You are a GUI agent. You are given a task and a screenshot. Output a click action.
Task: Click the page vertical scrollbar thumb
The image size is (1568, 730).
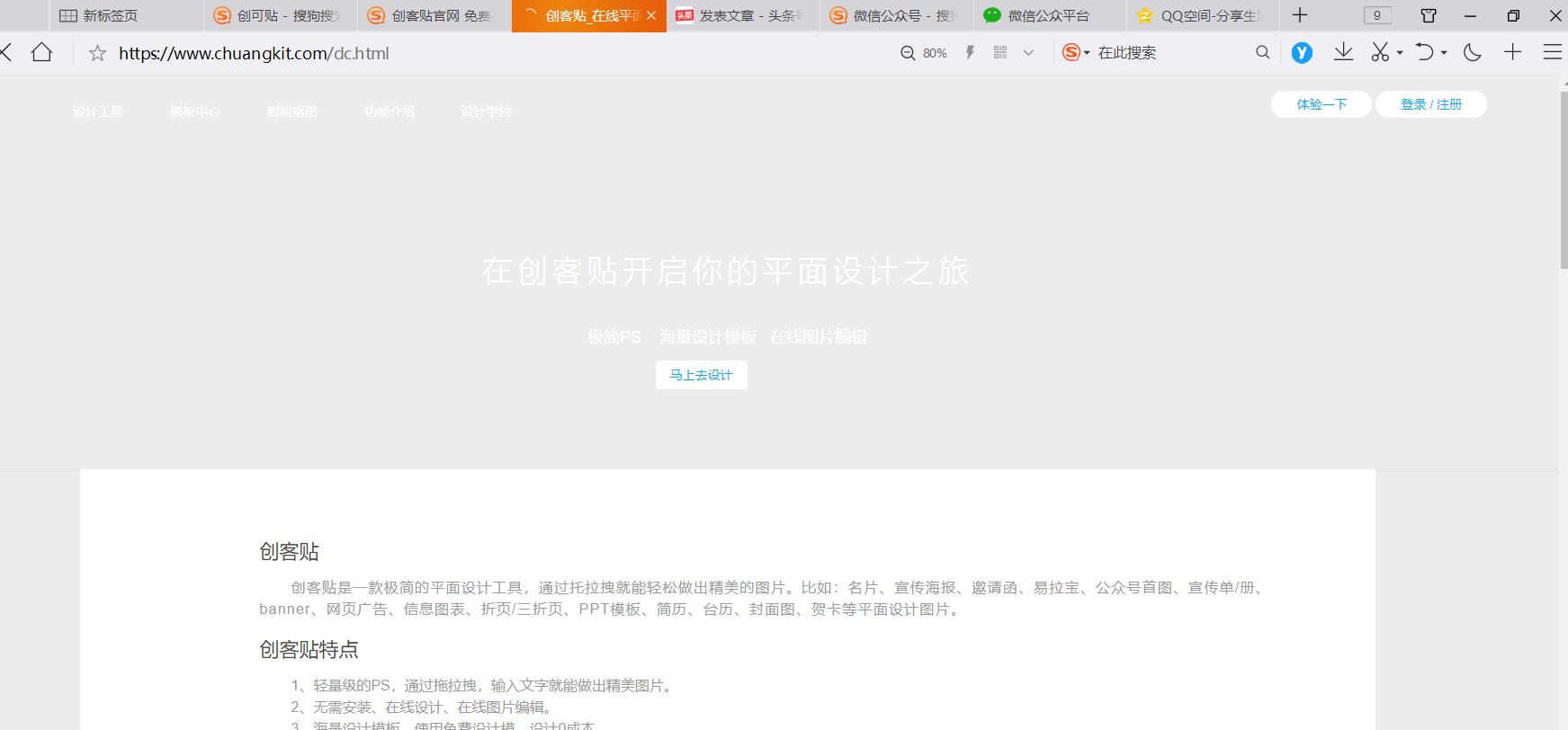[1564, 180]
